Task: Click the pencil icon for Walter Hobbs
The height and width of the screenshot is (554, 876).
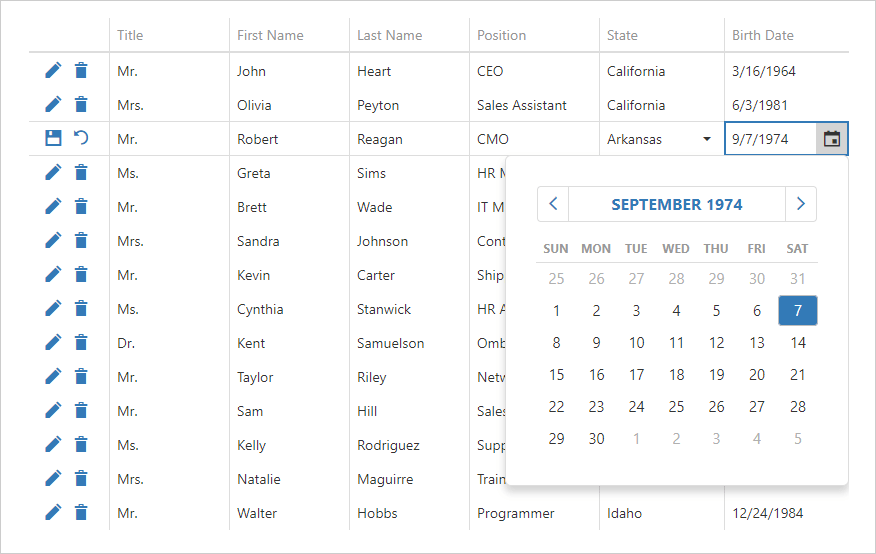Action: [x=53, y=513]
